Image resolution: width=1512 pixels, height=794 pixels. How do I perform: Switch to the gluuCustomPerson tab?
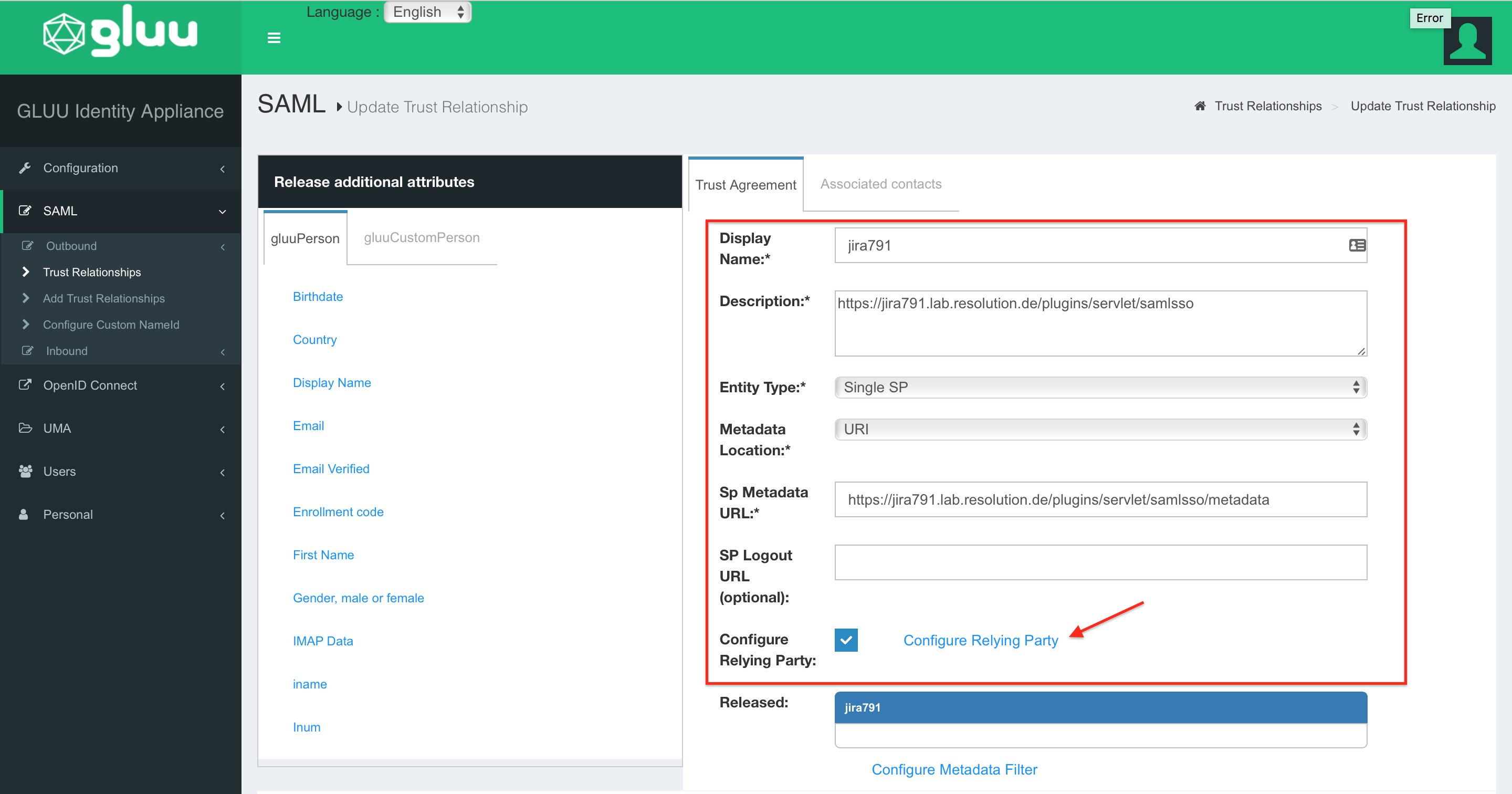coord(422,238)
